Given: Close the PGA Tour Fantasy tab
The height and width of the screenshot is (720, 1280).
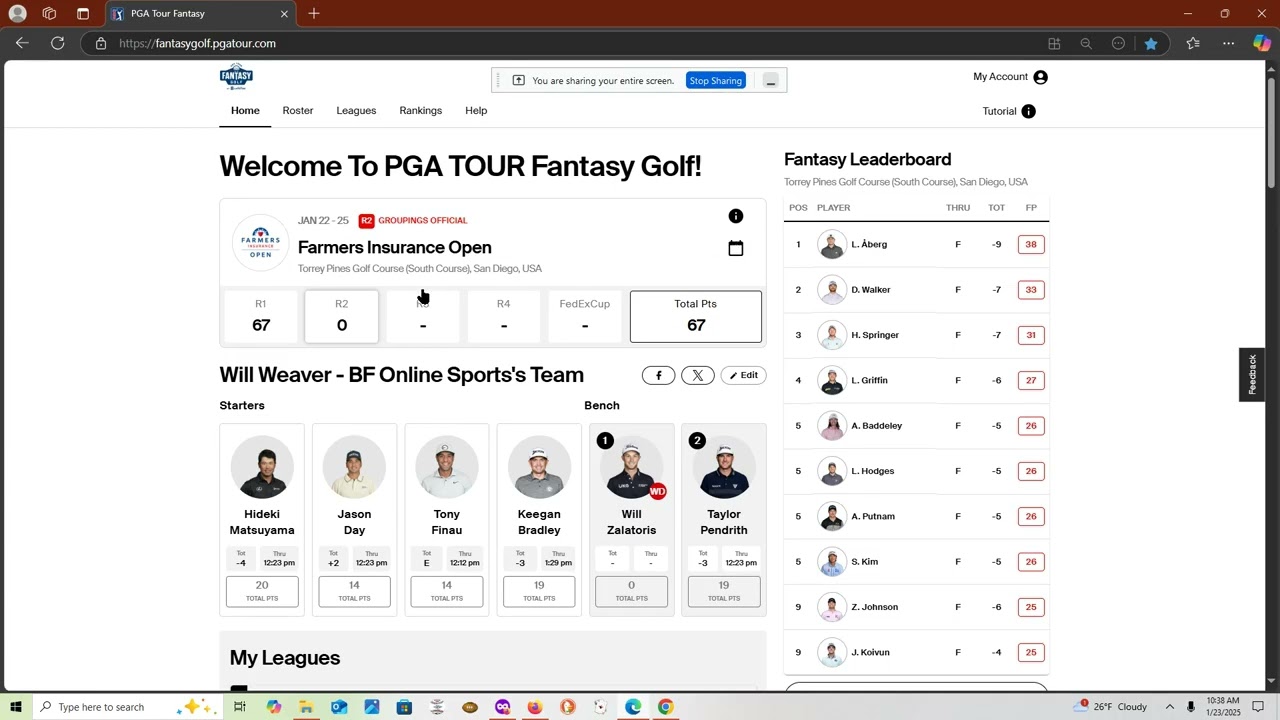Looking at the screenshot, I should pyautogui.click(x=284, y=14).
